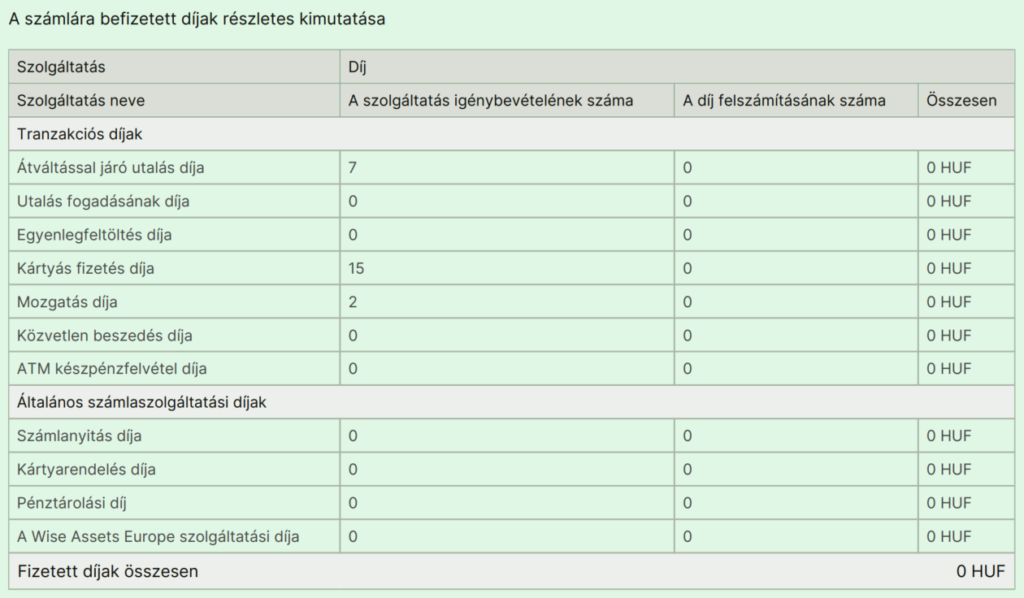Select the "Szolgáltatás" column header
Image resolution: width=1024 pixels, height=598 pixels.
(x=62, y=67)
